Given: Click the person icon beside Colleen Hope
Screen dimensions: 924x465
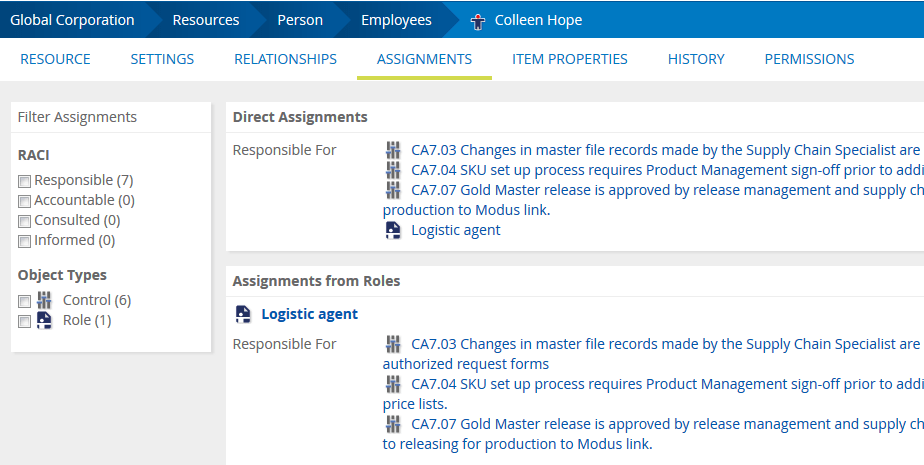Looking at the screenshot, I should (x=477, y=22).
